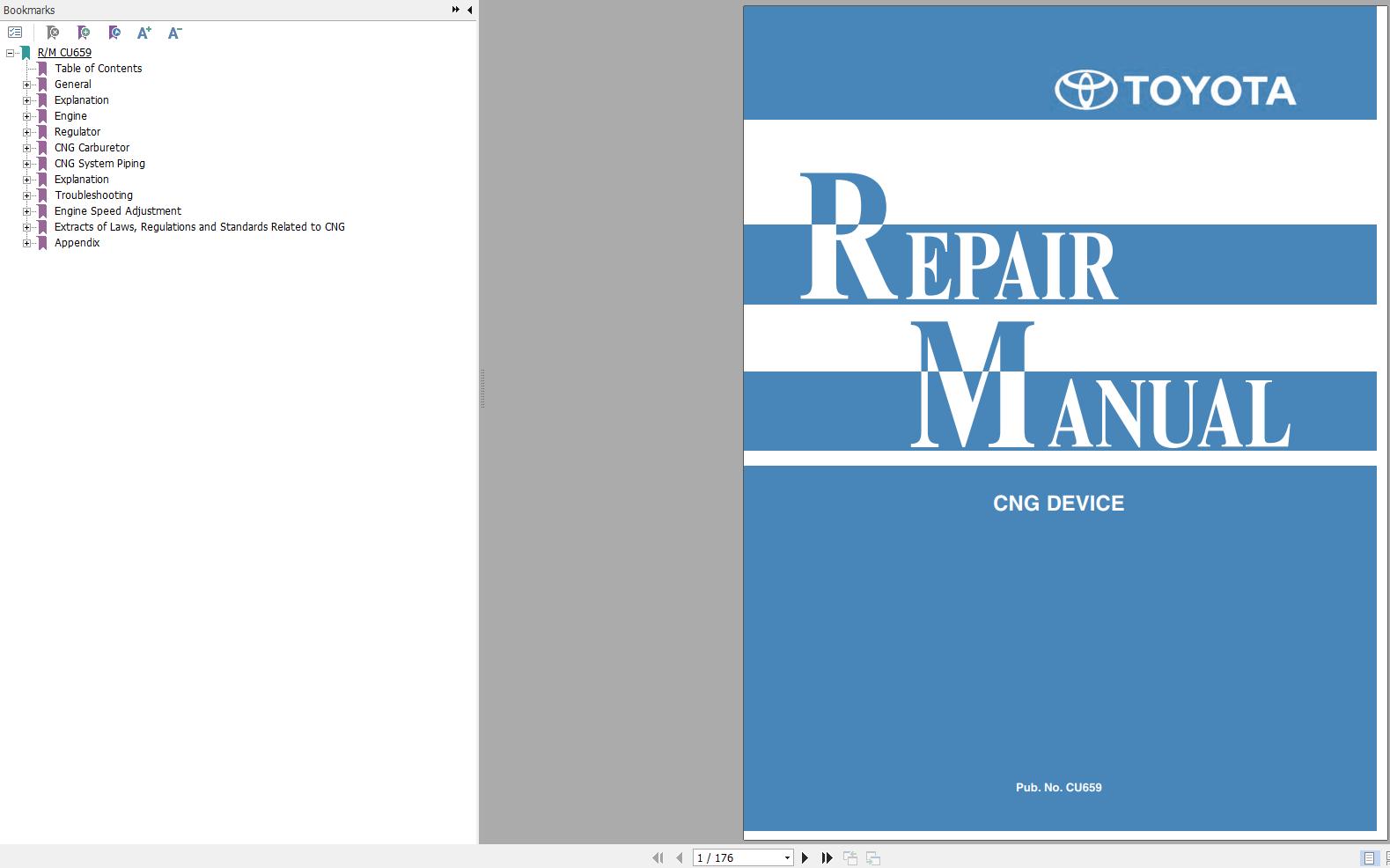1390x868 pixels.
Task: Click the next view navigation icon
Action: click(x=873, y=857)
